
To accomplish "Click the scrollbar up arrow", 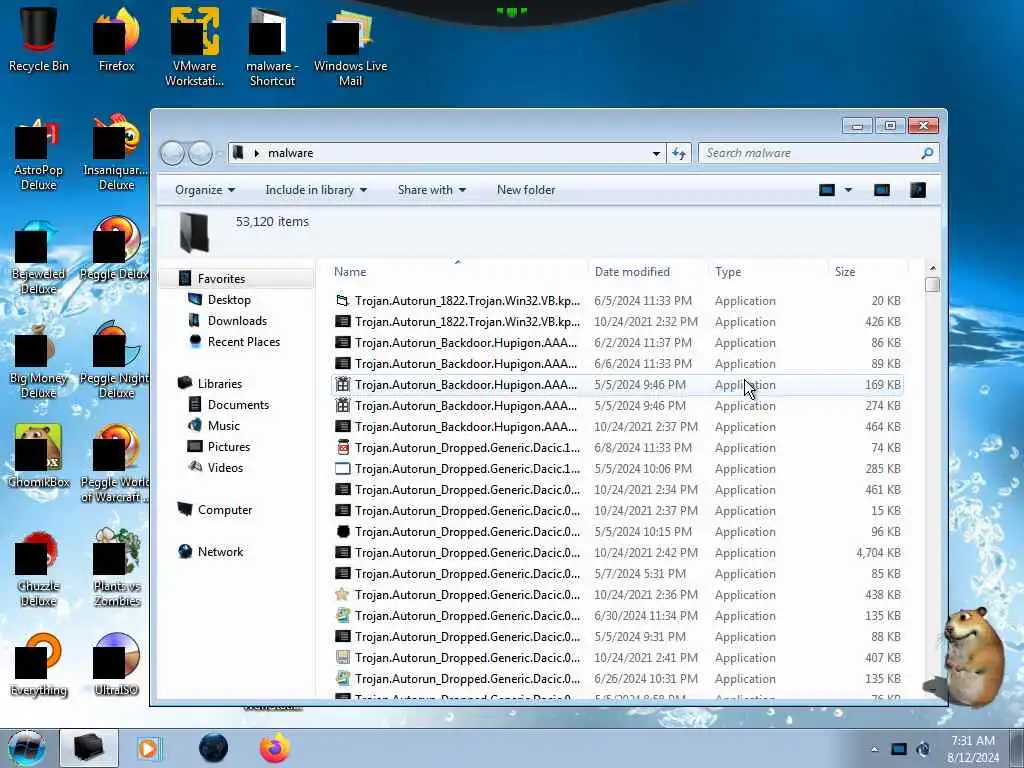I will click(933, 268).
